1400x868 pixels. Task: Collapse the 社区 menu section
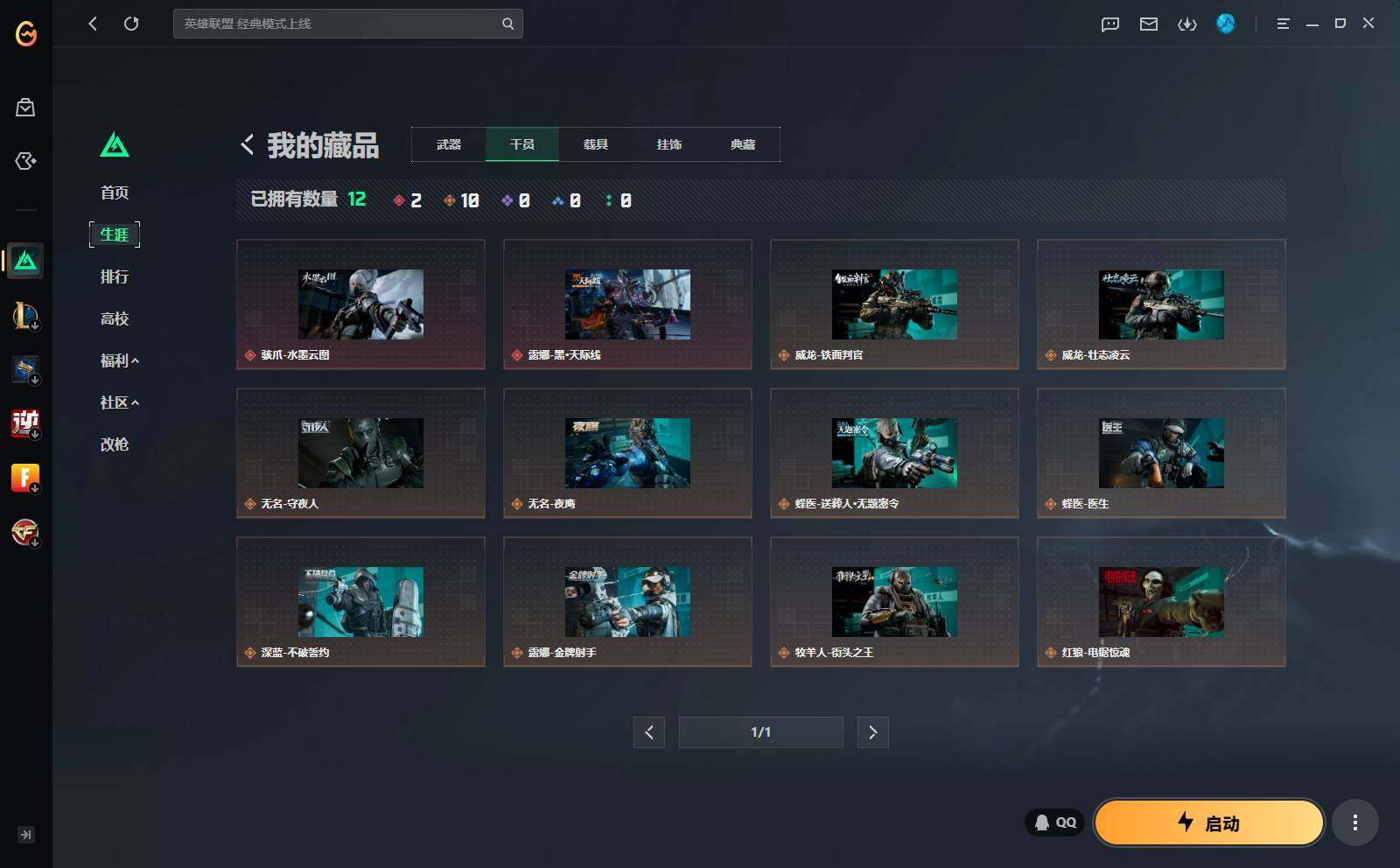(x=120, y=402)
